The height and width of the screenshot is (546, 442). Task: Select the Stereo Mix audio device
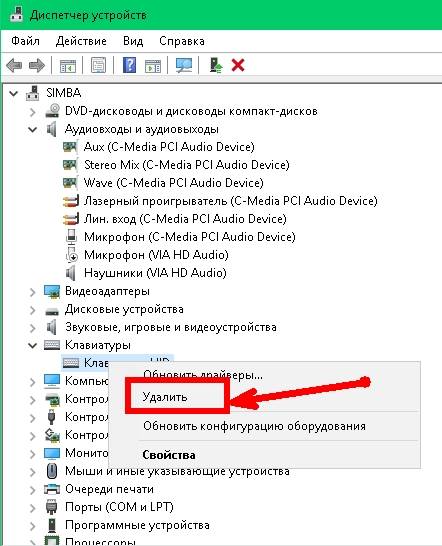[187, 165]
